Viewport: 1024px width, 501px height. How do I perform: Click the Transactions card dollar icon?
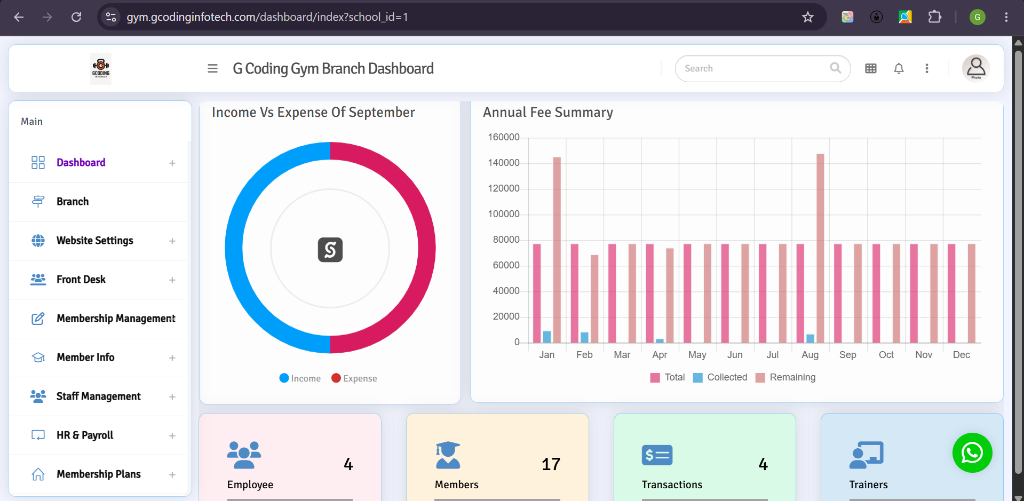657,455
